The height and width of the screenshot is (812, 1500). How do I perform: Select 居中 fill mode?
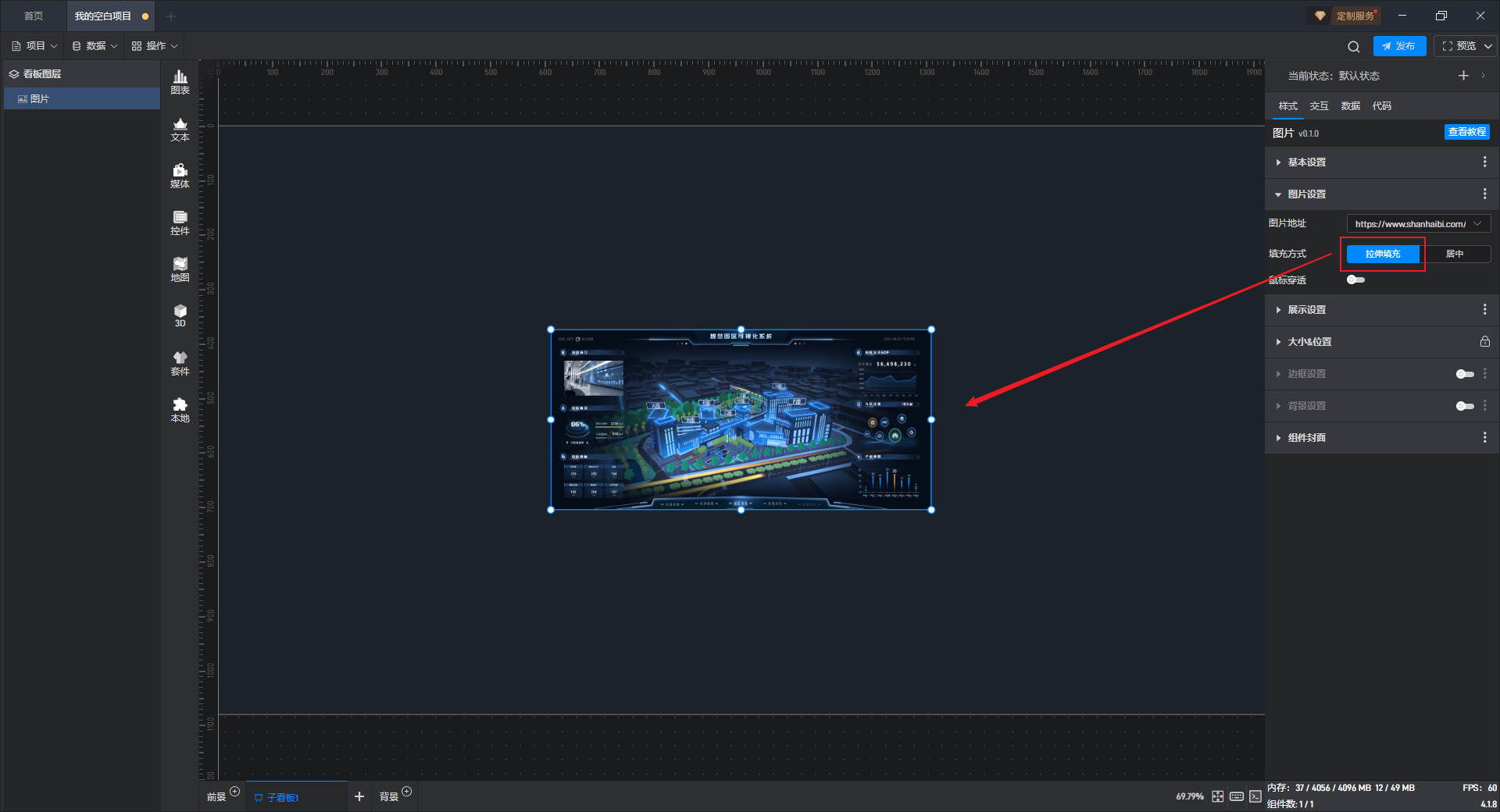point(1455,254)
